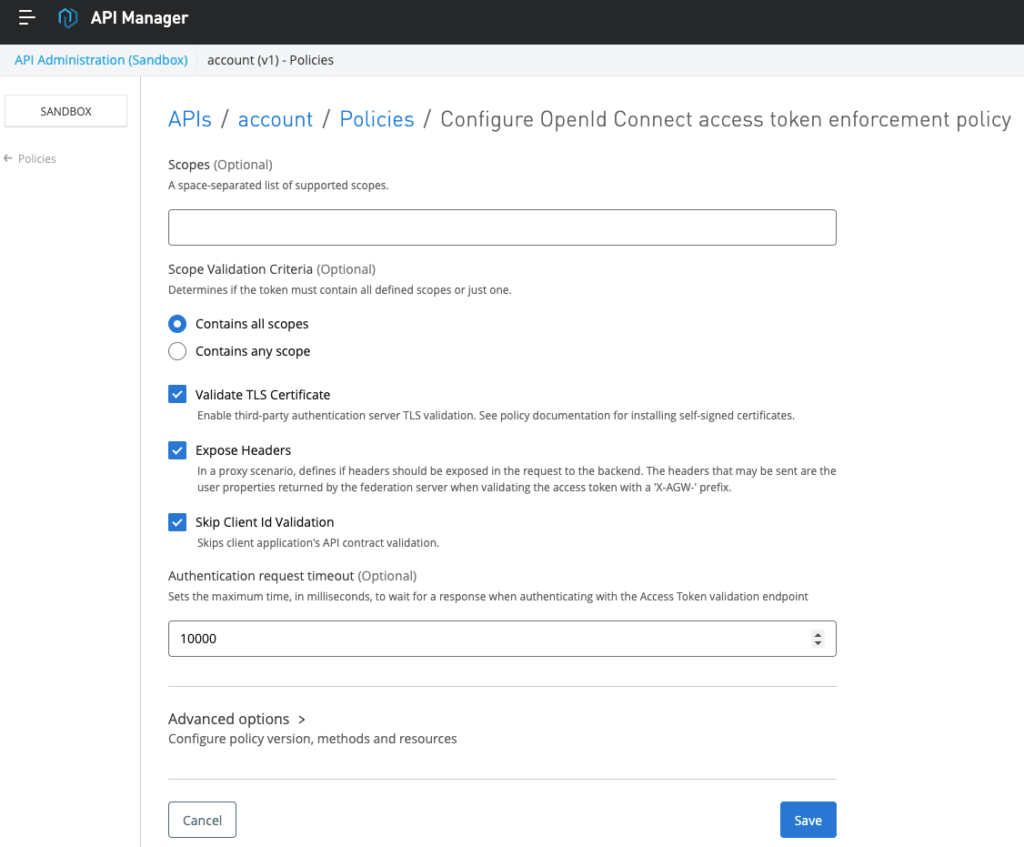
Task: Go back to Policies via heading breadcrumb
Action: pos(376,119)
